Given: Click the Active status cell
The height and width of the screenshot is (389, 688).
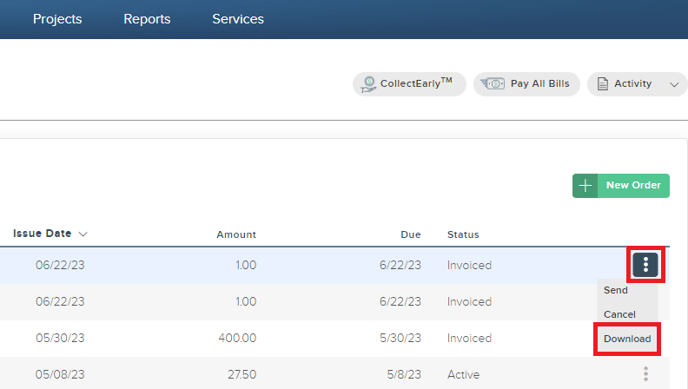Looking at the screenshot, I should 463,375.
